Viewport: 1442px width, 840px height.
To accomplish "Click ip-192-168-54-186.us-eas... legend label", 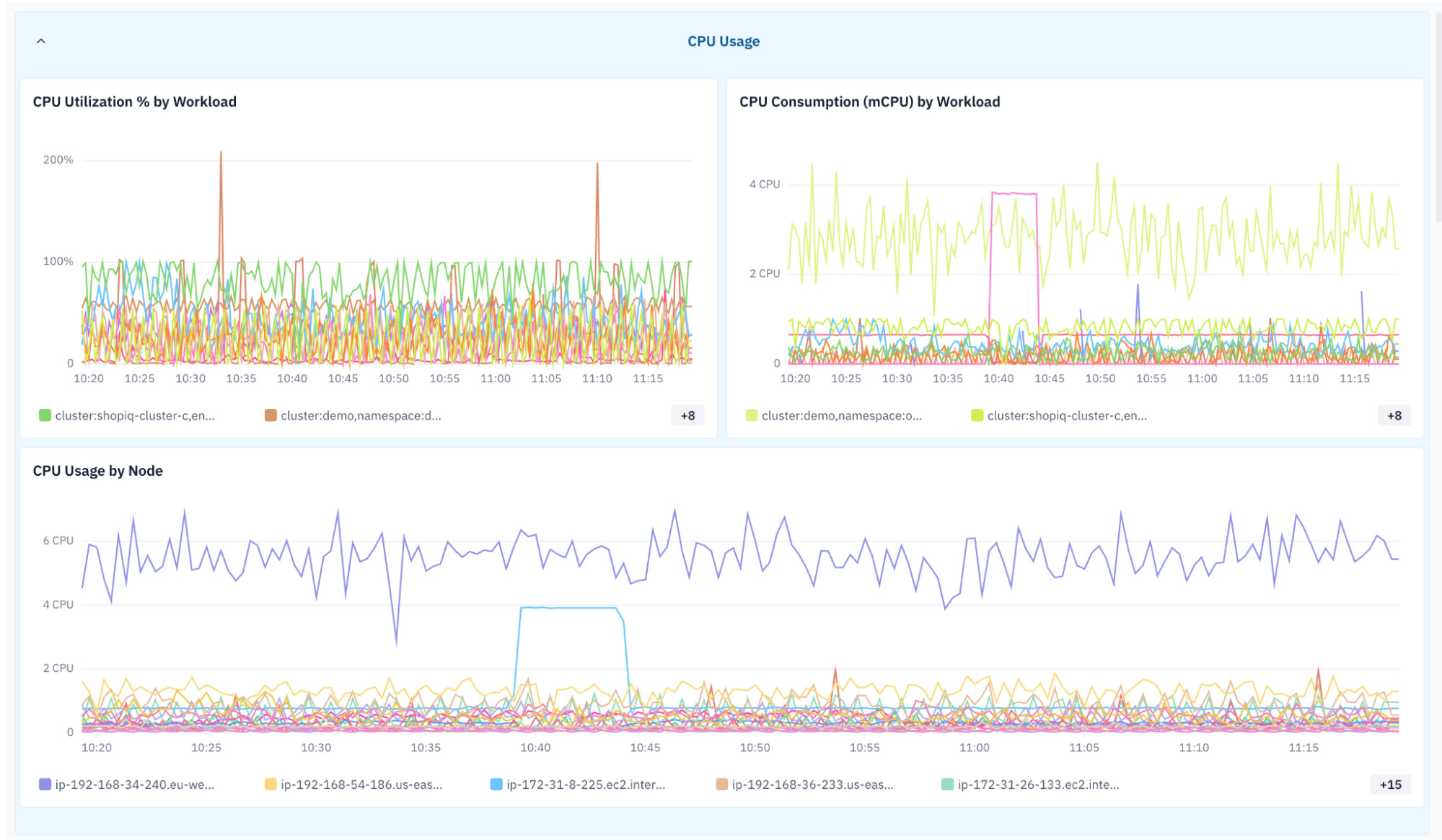I will pos(361,784).
